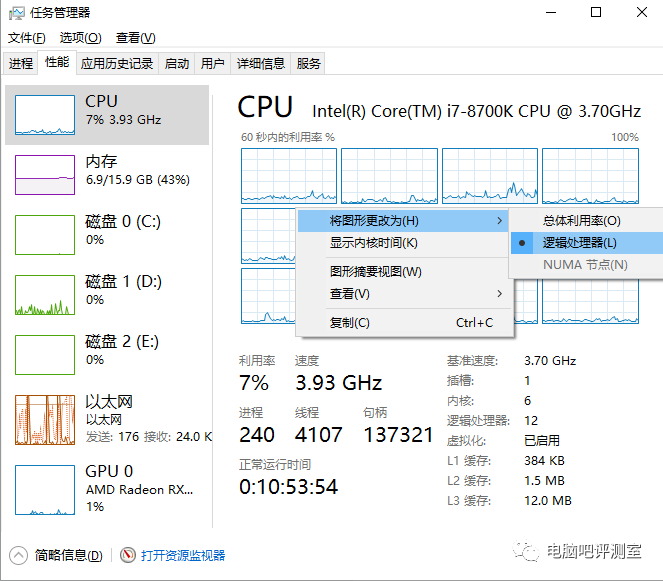Expand 将图形更改为(H) submenu

coord(403,221)
